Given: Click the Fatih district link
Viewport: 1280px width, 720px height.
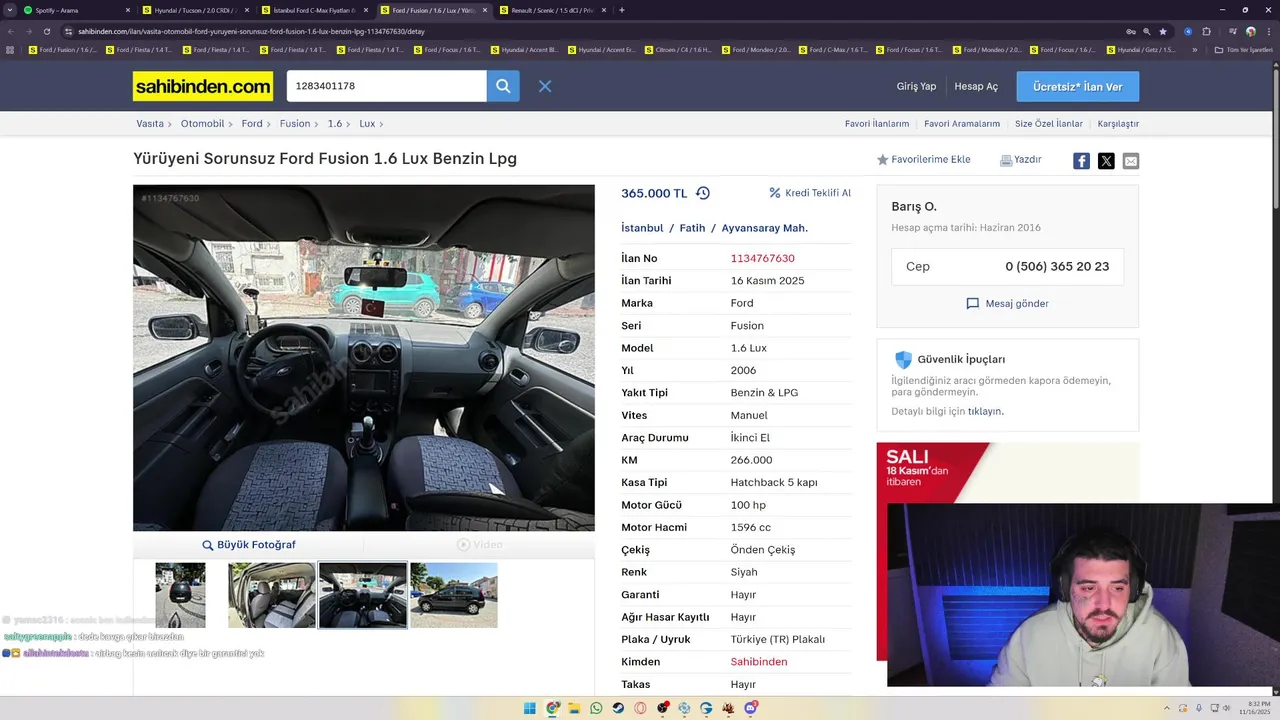Looking at the screenshot, I should [x=692, y=228].
